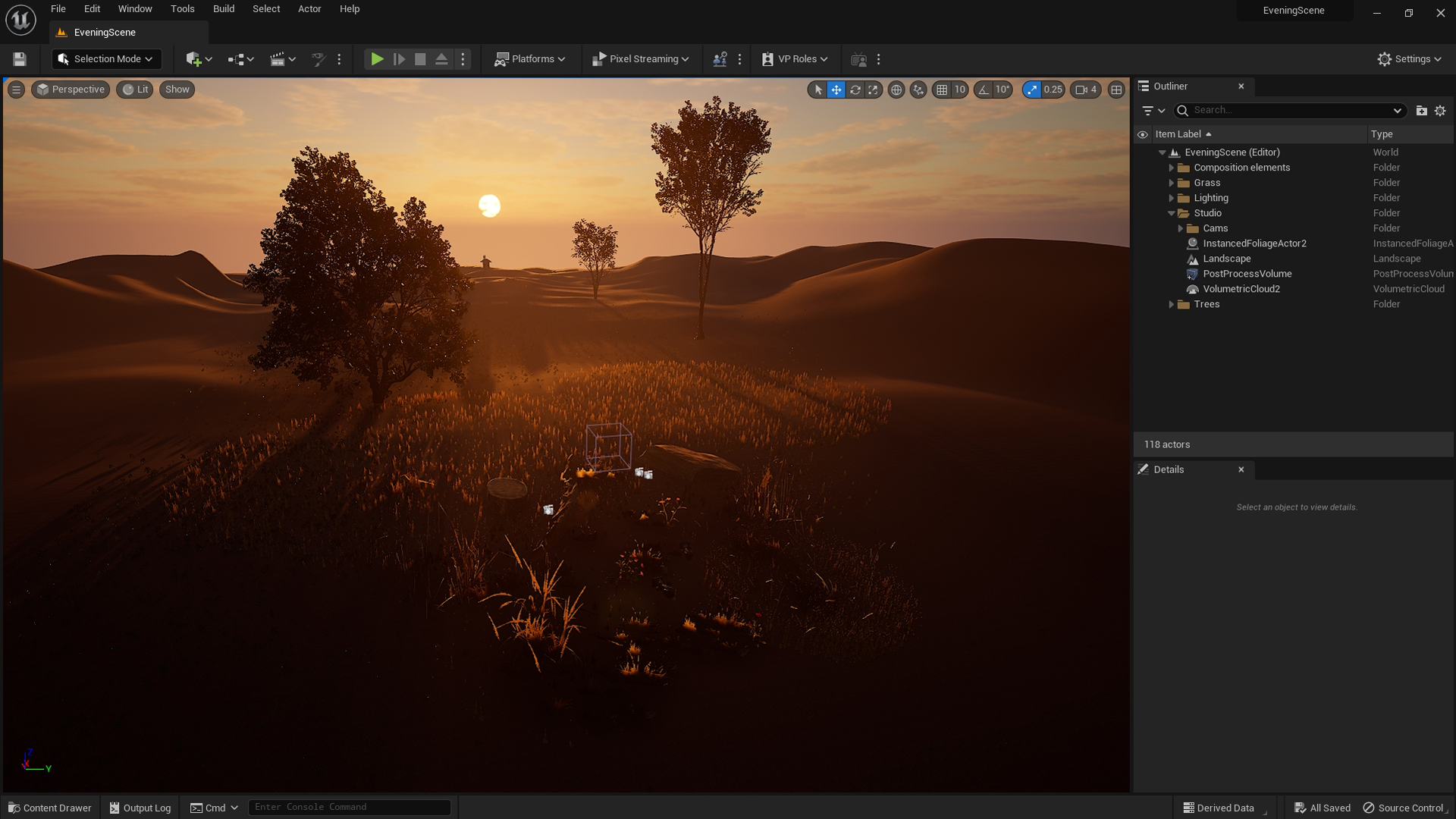Toggle scale snapping button

[x=1032, y=89]
